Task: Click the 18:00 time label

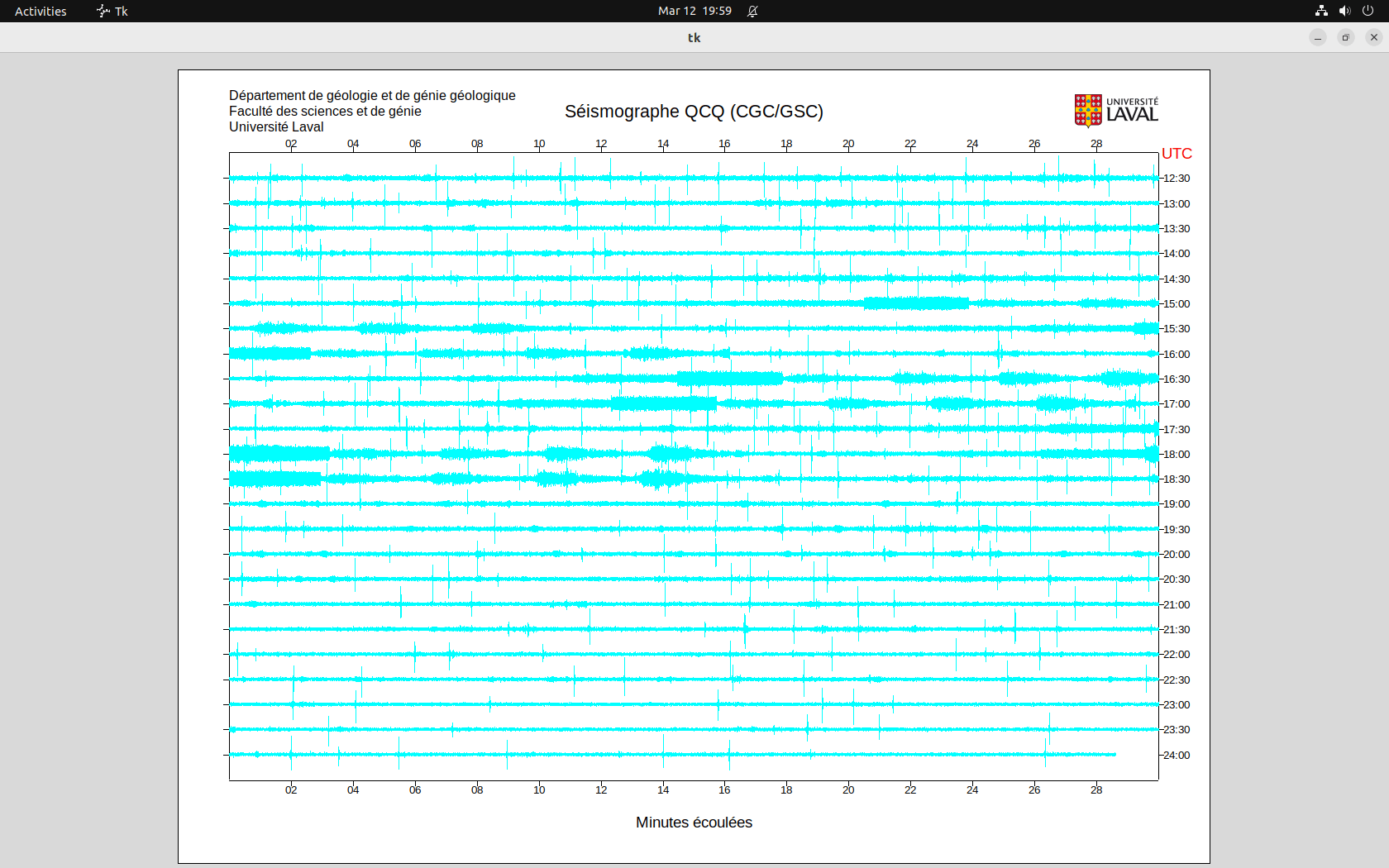Action: click(x=1177, y=455)
